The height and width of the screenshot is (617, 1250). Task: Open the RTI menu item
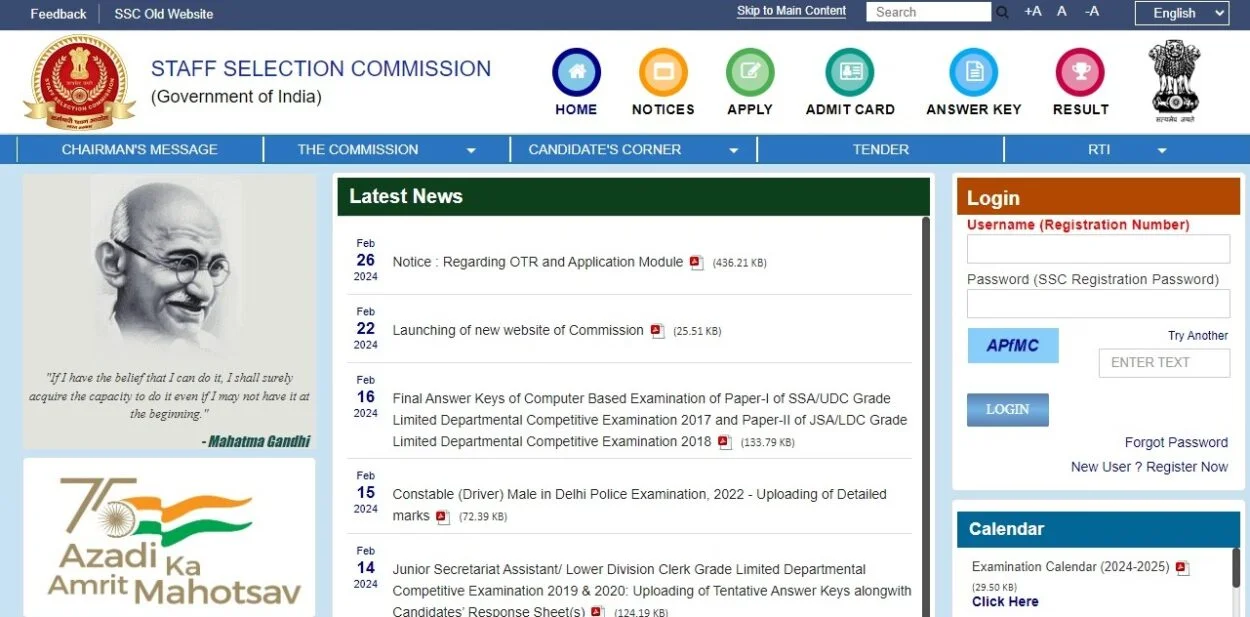pyautogui.click(x=1099, y=150)
